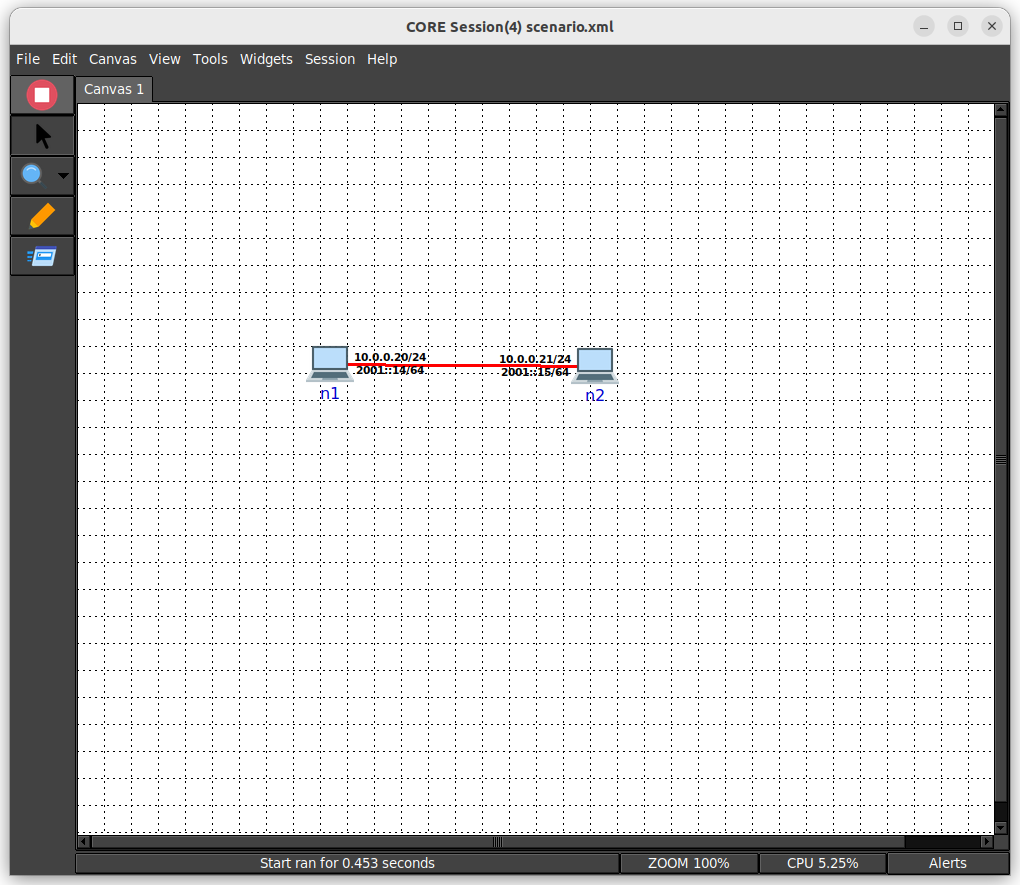Open the Edit menu

pos(64,59)
